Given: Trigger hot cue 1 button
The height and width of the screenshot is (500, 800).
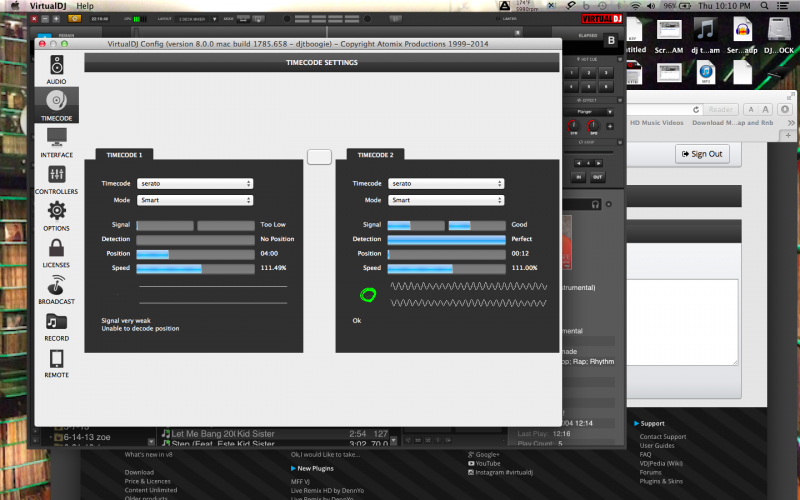Looking at the screenshot, I should (x=571, y=73).
